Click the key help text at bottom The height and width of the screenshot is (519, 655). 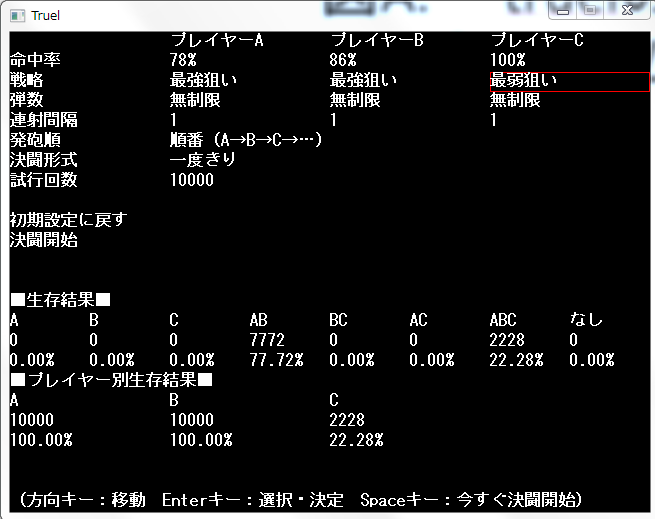click(300, 500)
